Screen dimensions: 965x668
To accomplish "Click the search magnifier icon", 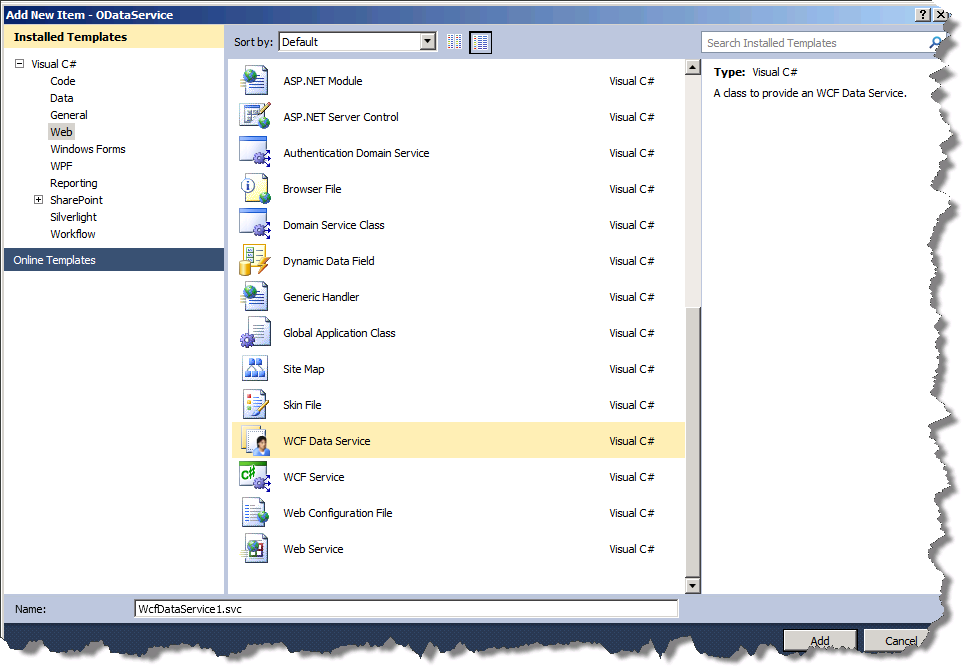I will point(935,42).
